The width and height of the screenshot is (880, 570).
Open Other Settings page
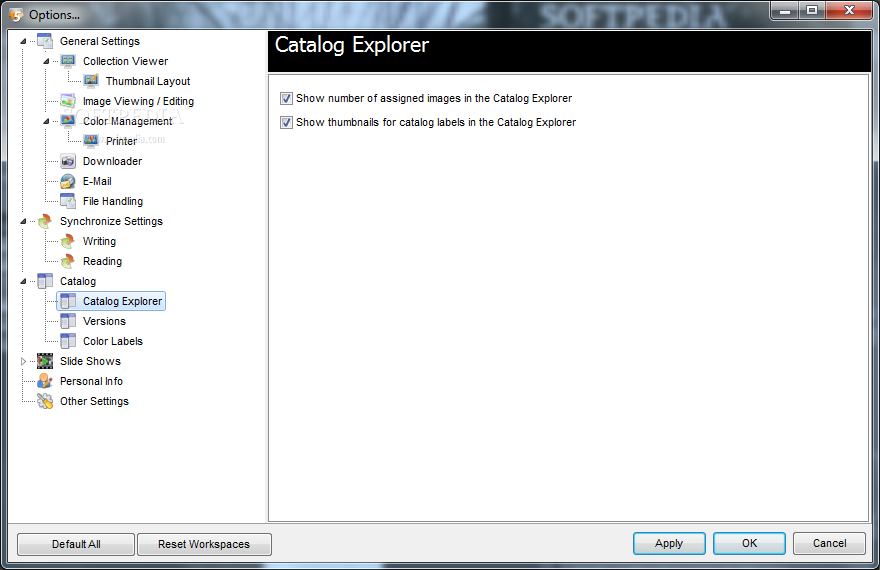tap(94, 401)
